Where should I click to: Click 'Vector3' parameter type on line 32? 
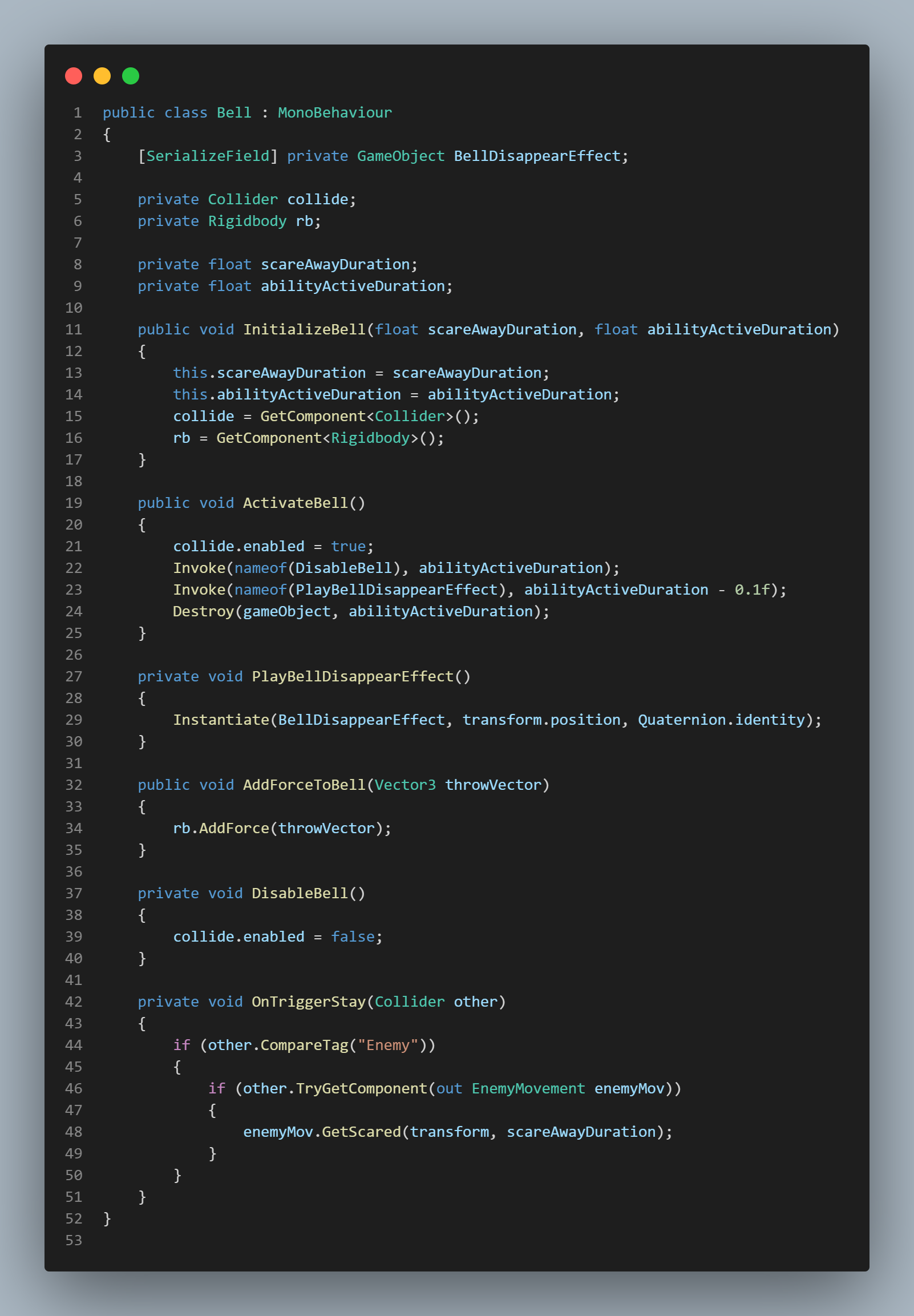405,785
